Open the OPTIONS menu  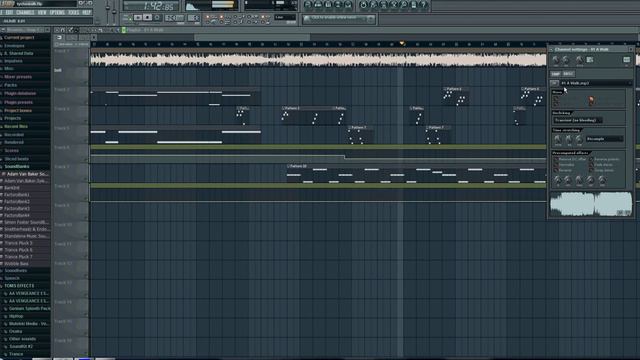57,13
